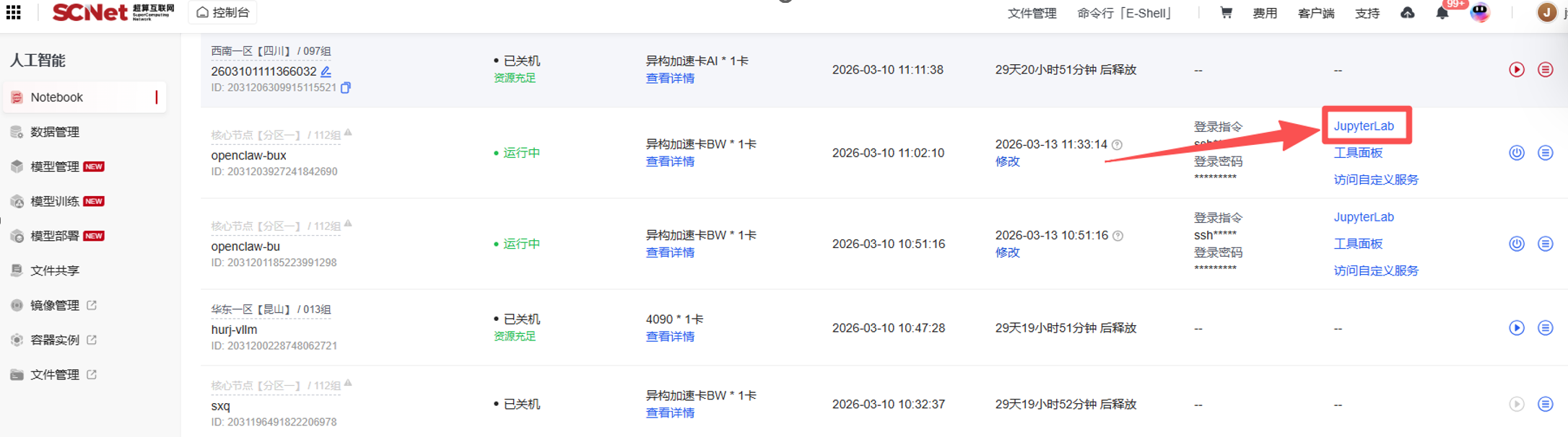Copy ID of instance 2603101111366032
The image size is (1568, 437).
point(346,88)
